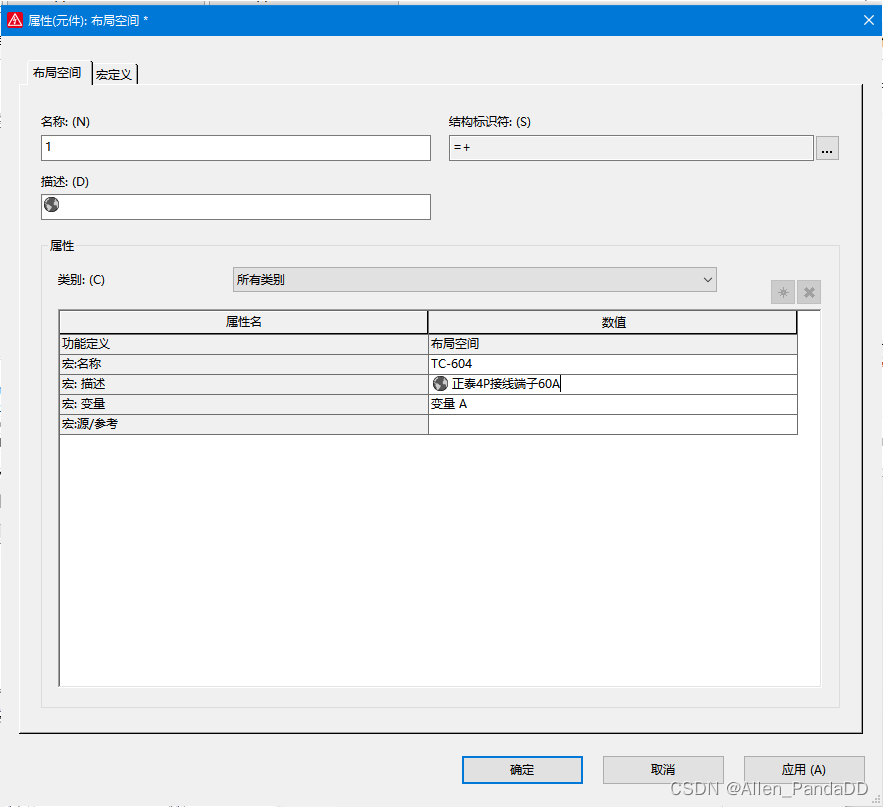Click the new property star icon

coord(783,293)
